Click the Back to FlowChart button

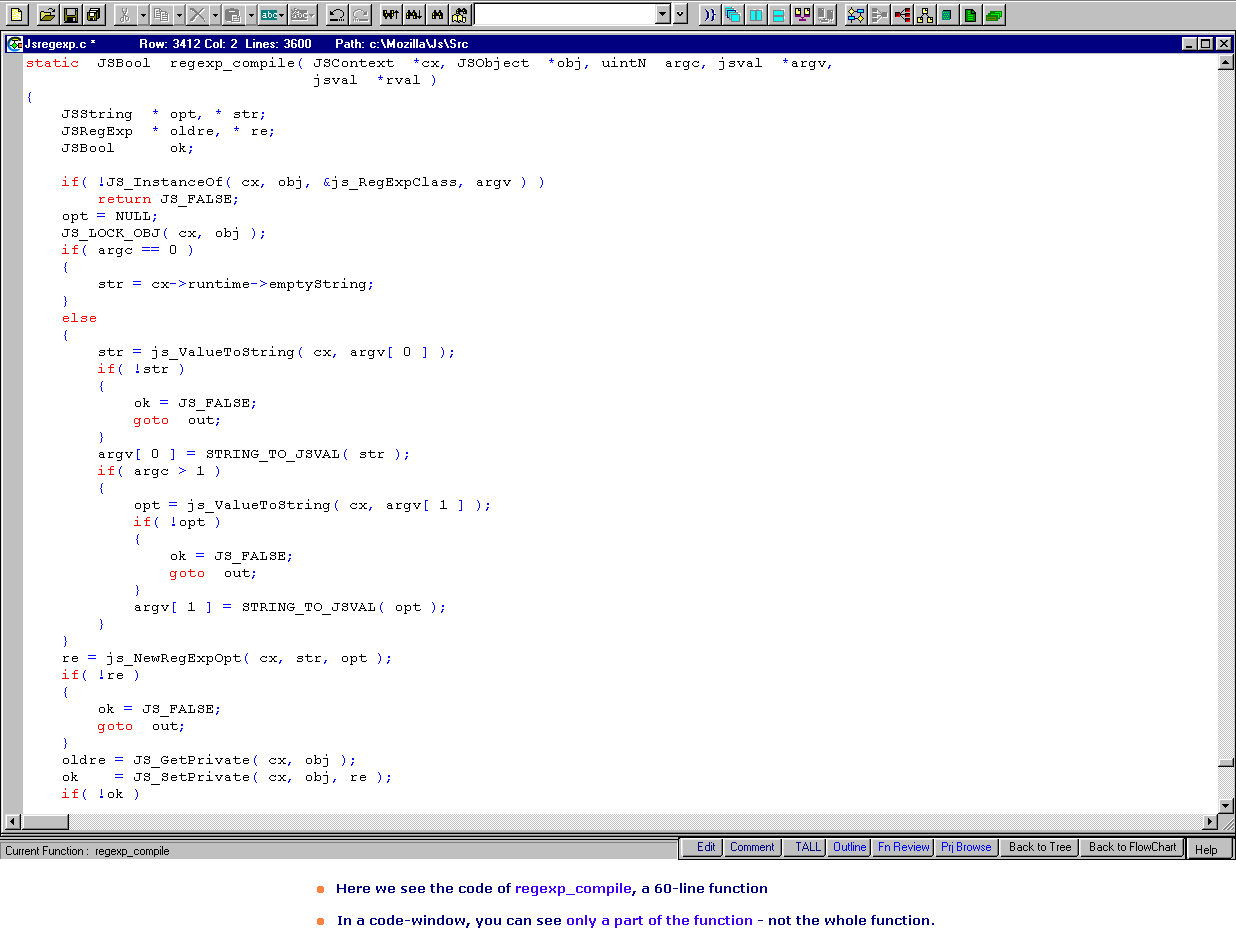click(1132, 847)
